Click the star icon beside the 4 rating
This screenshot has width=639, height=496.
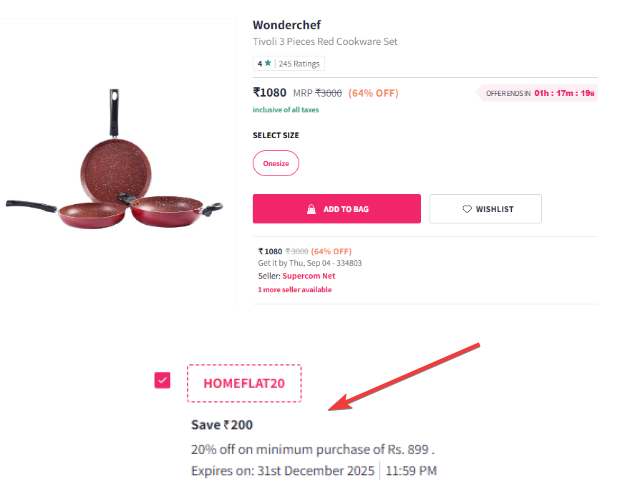pyautogui.click(x=267, y=64)
